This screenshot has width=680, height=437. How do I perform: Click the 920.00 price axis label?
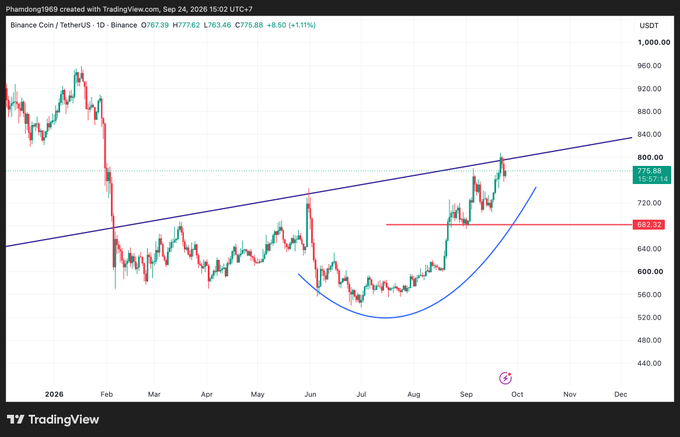649,88
